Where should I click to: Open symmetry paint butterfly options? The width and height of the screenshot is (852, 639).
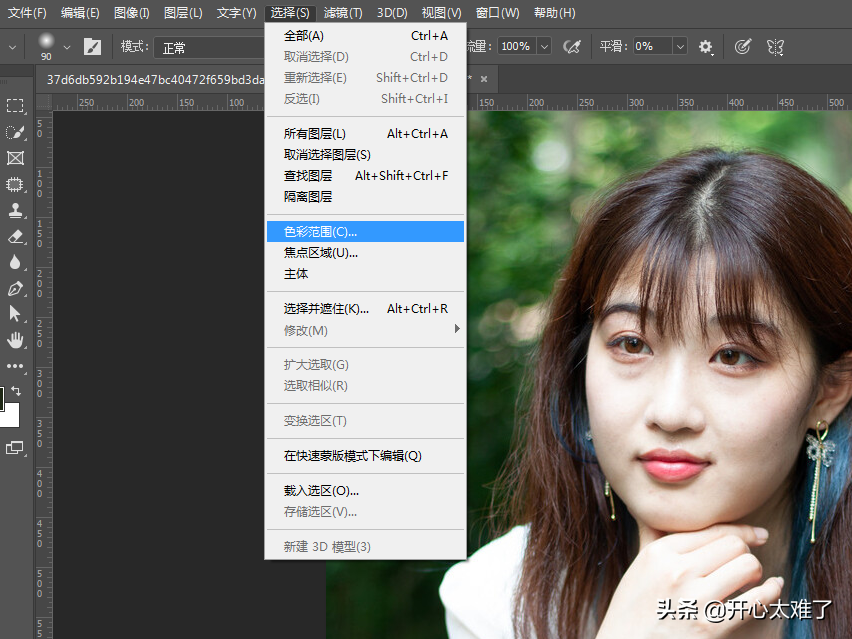click(x=775, y=46)
